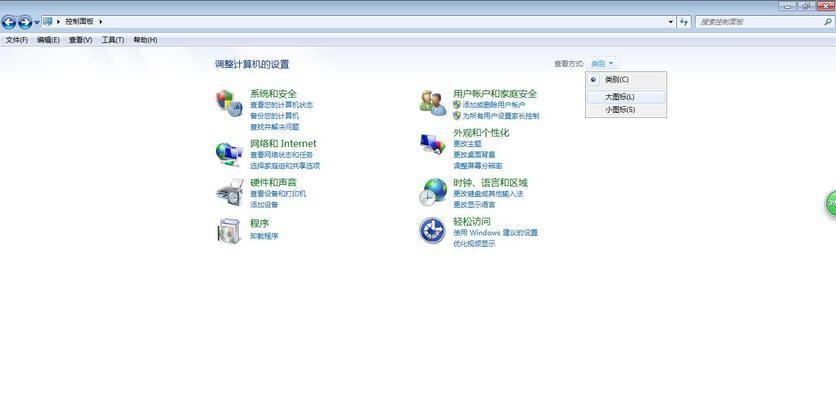Open the 硬件和声音 heading link
Screen dimensions: 836x400
tap(274, 182)
